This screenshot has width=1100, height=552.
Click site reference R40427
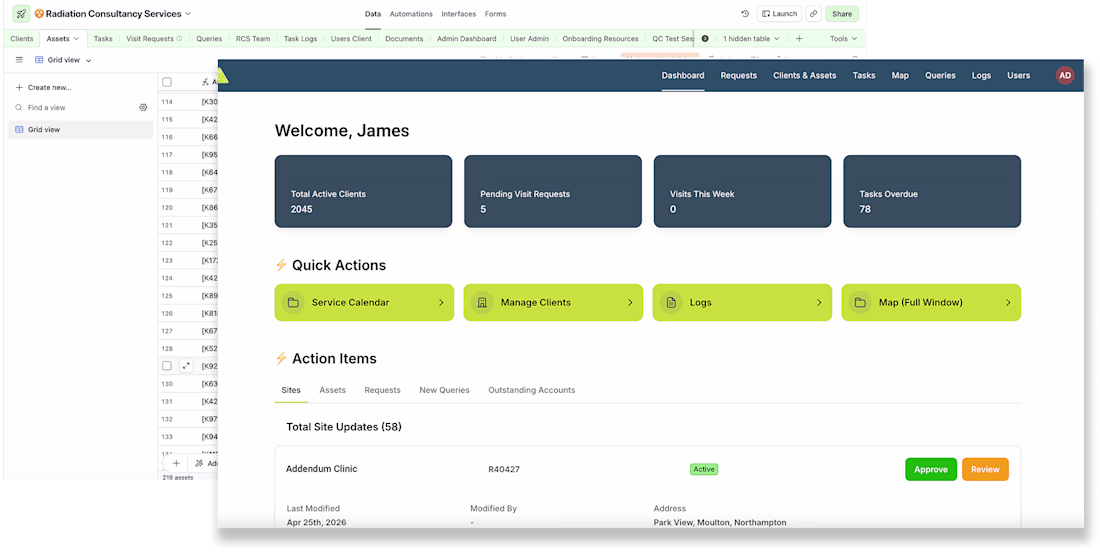[x=504, y=469]
